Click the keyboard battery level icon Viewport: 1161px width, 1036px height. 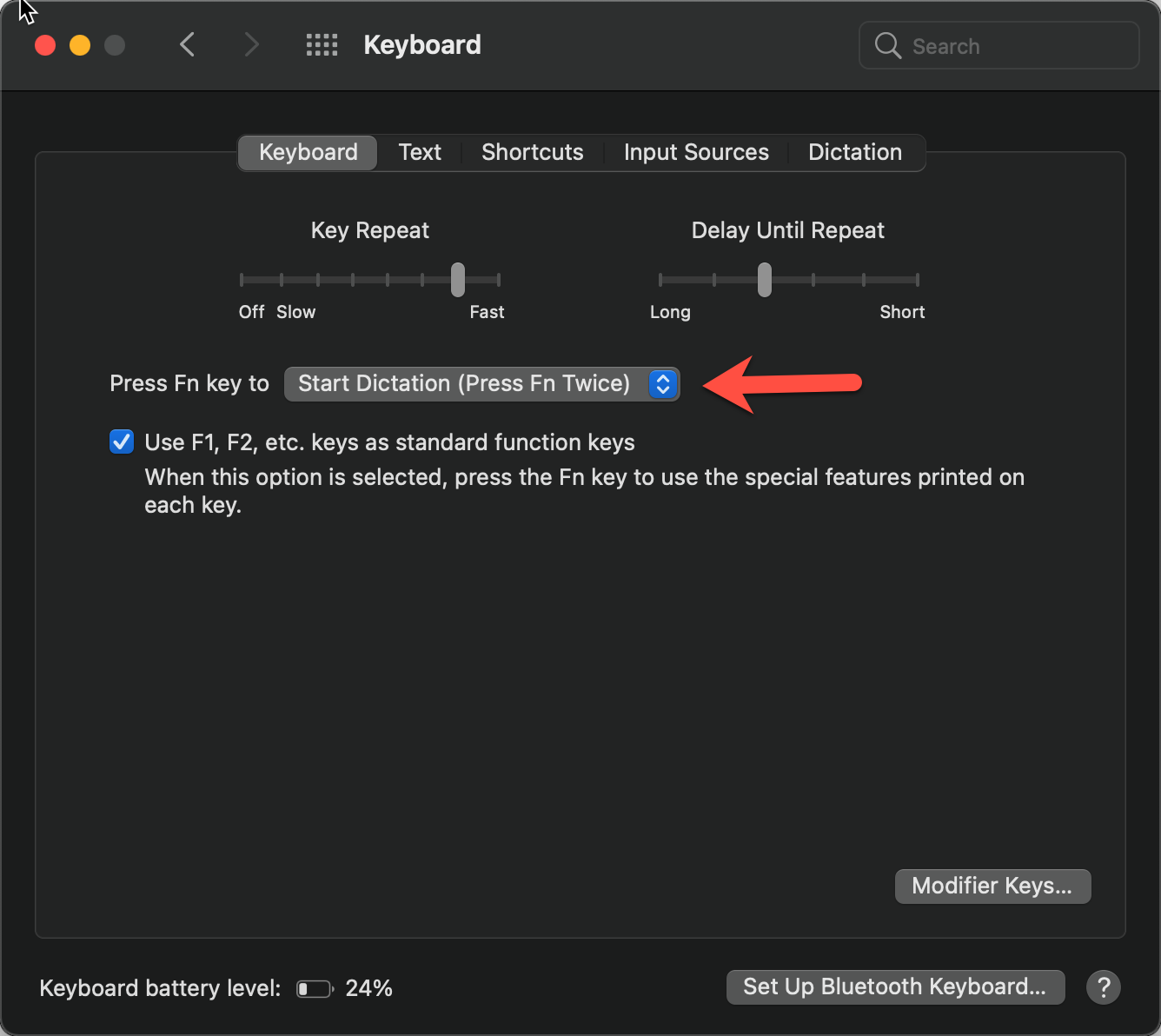click(314, 988)
